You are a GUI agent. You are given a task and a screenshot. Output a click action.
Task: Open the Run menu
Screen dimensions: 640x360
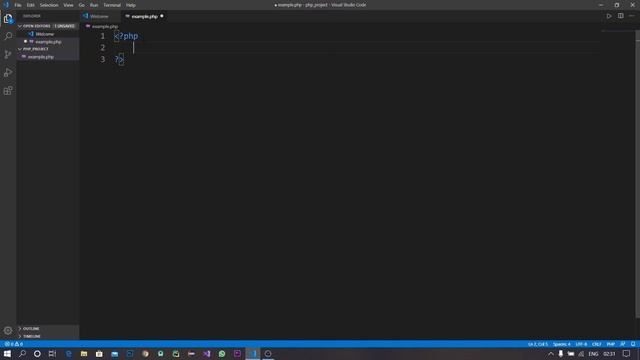(x=94, y=5)
